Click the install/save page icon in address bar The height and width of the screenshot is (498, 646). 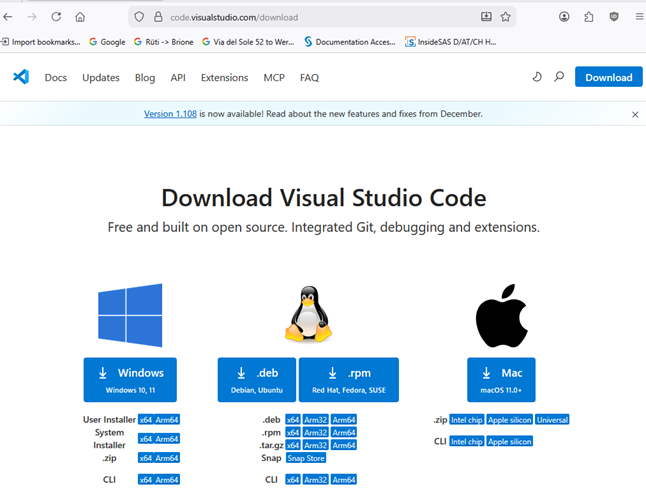(x=486, y=16)
